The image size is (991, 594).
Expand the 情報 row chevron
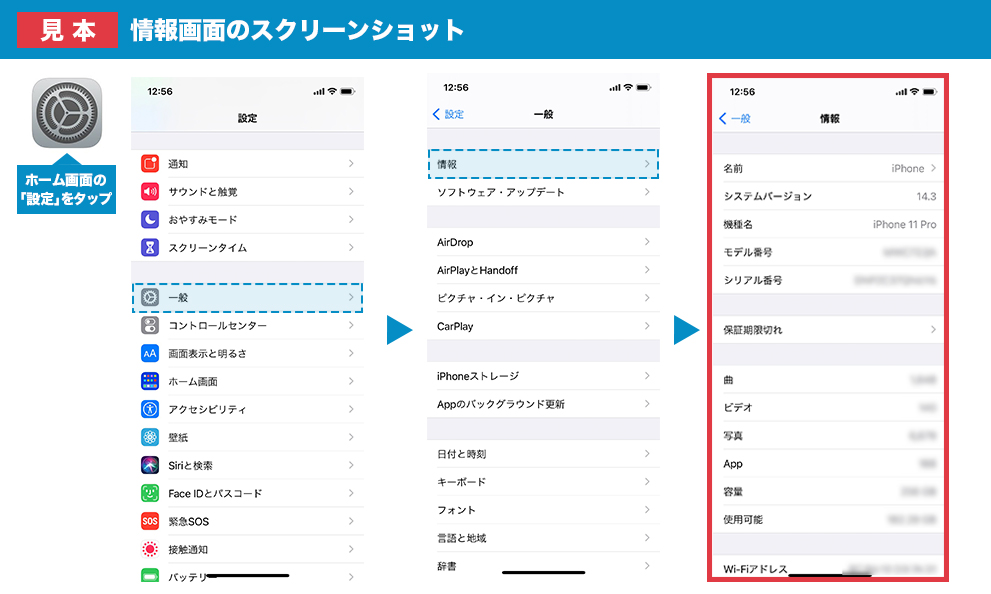click(647, 164)
